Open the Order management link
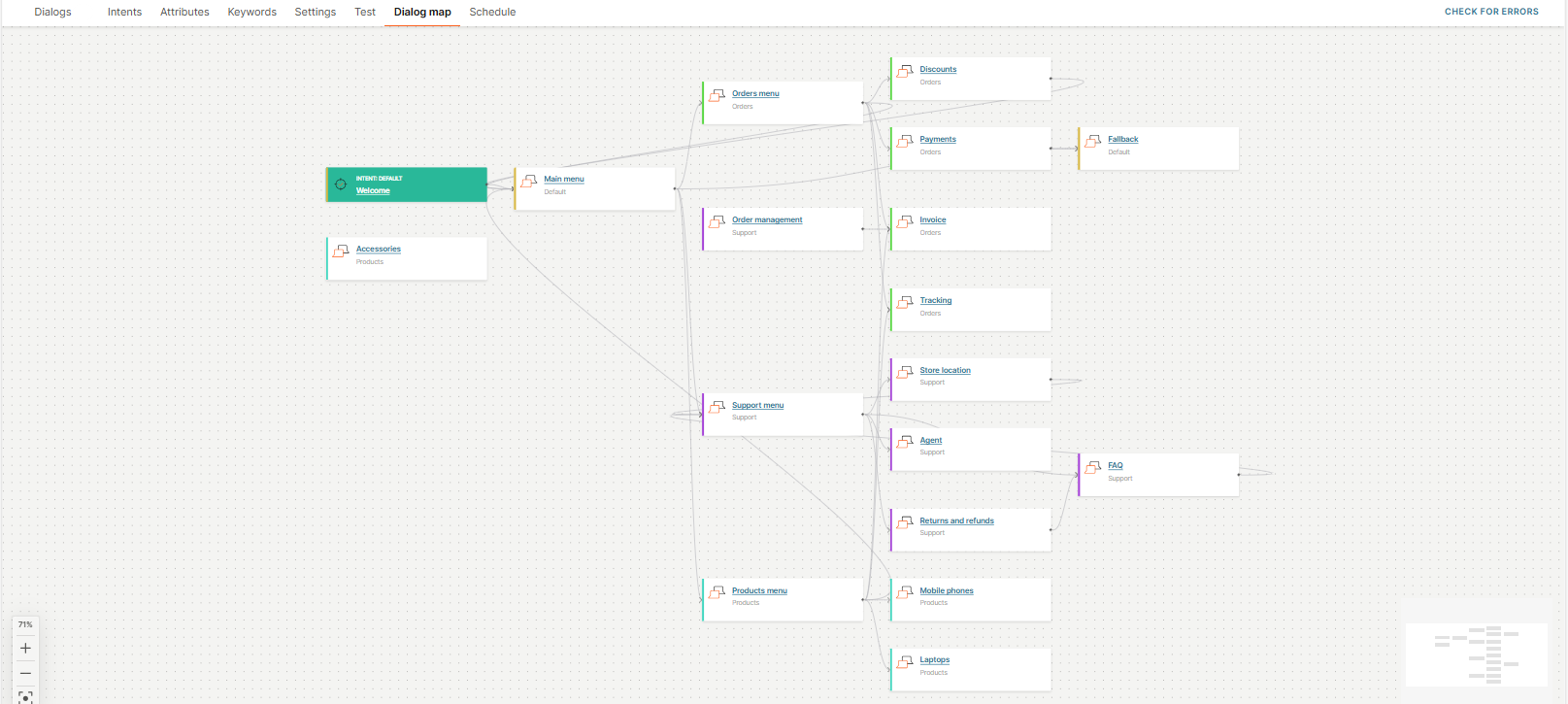The image size is (1568, 704). (x=767, y=219)
